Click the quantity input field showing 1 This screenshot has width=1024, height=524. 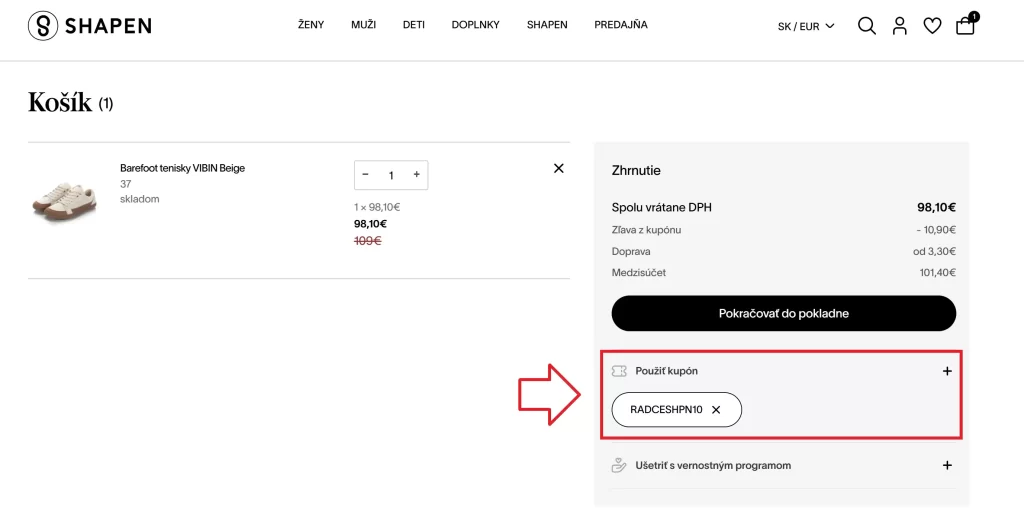tap(391, 175)
